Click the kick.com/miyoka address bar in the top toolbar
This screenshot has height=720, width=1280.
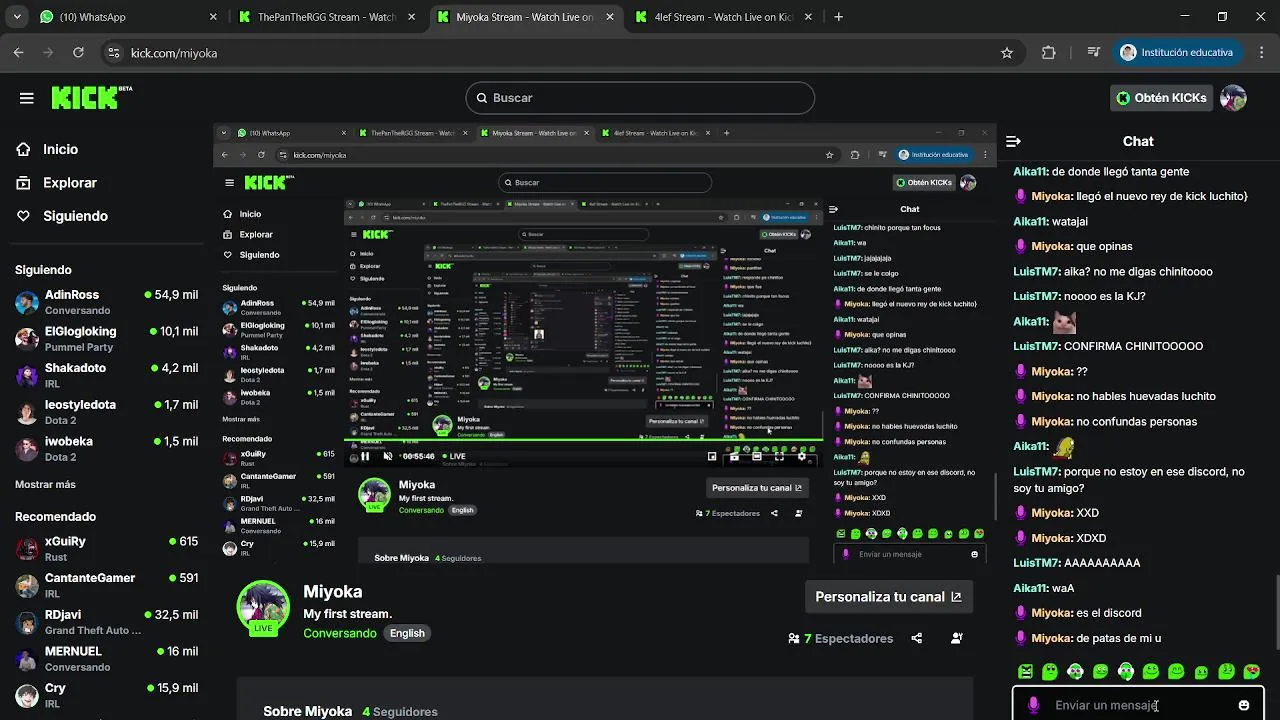click(560, 53)
